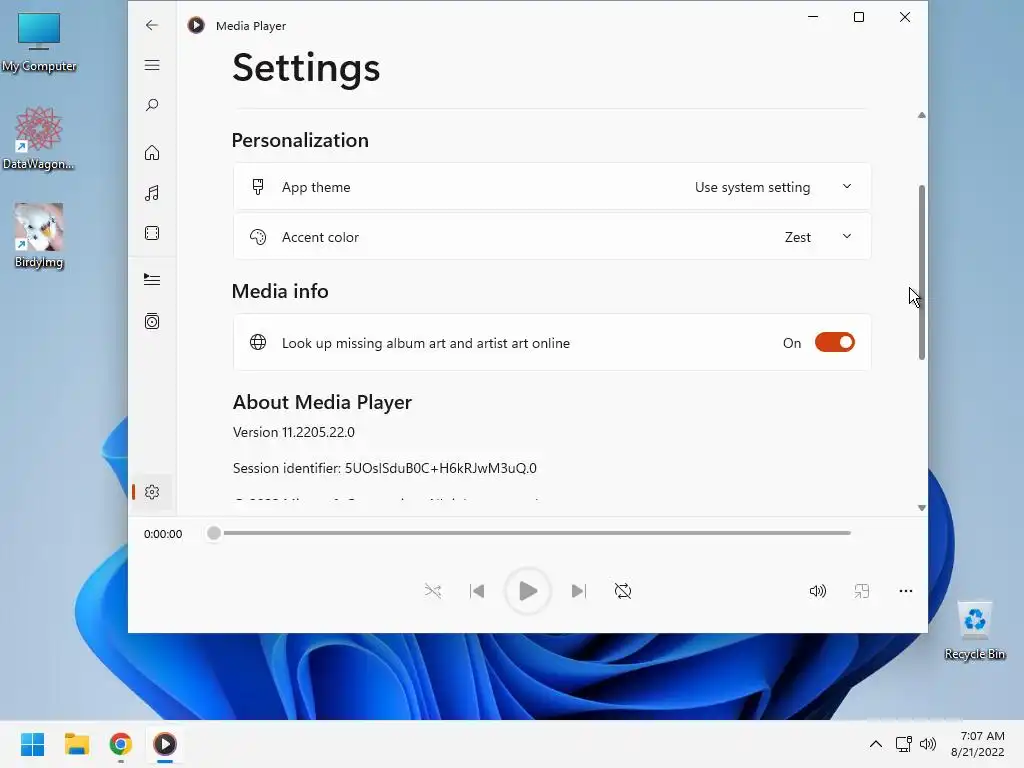The image size is (1024, 768).
Task: Click the scroll down arrow
Action: (x=921, y=507)
